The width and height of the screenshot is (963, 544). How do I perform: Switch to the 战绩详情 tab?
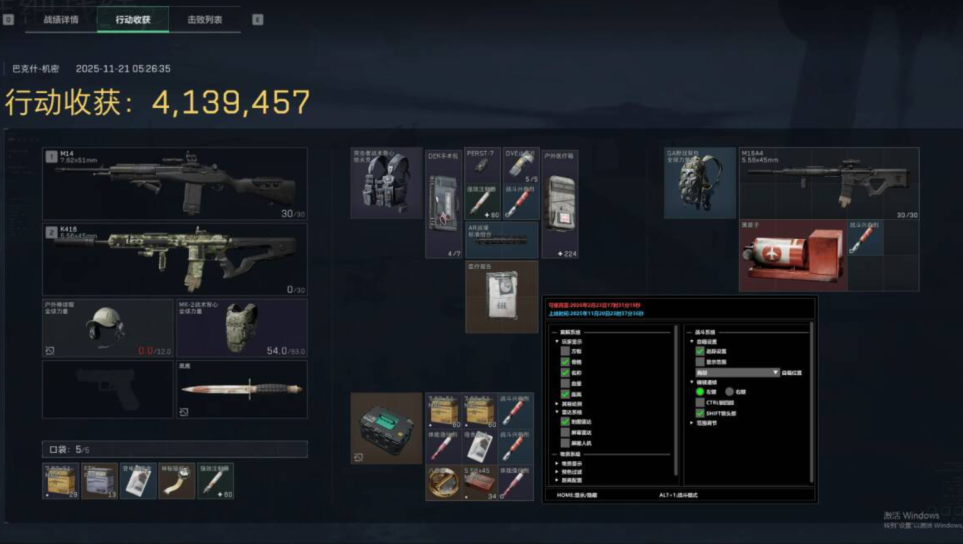tap(61, 19)
